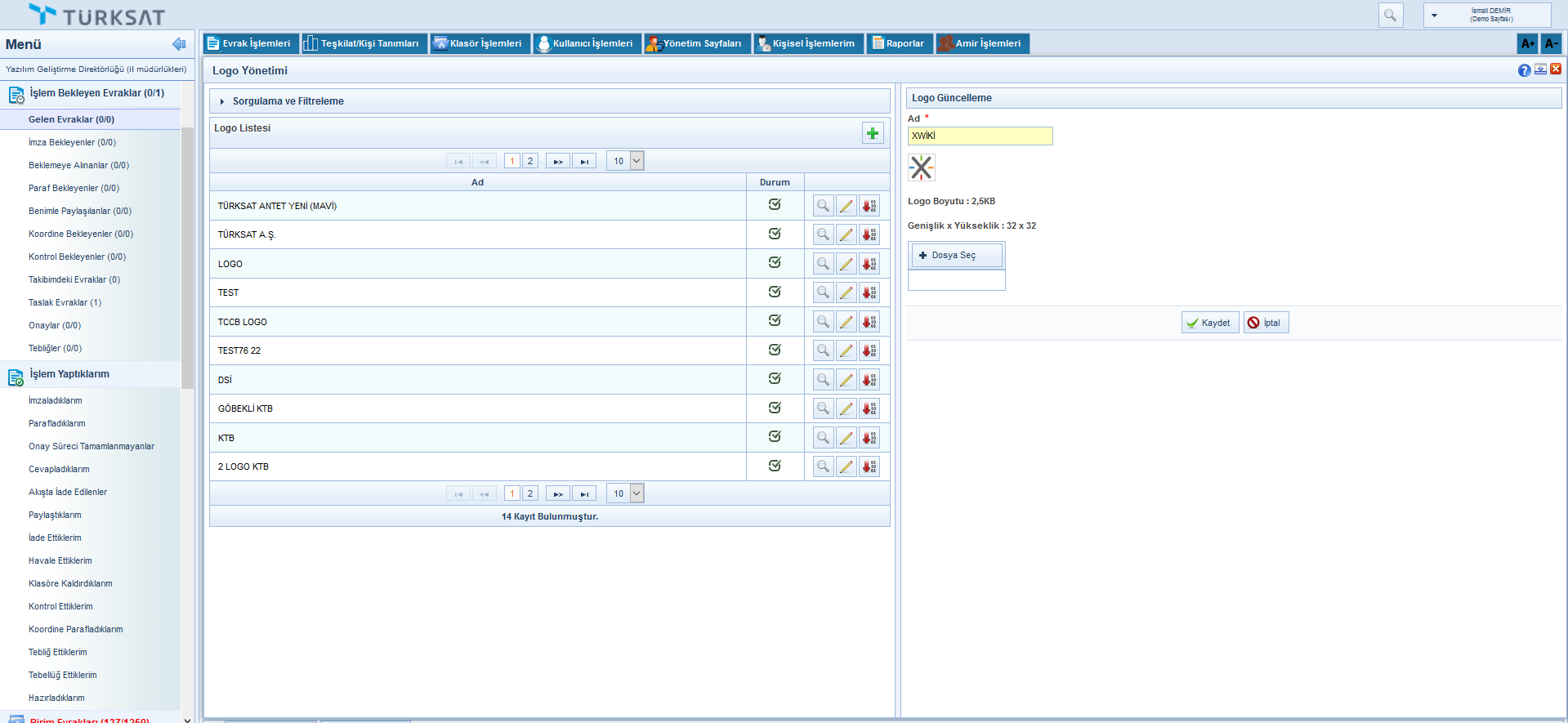Toggle status checkmark for LOGO row
Image resolution: width=1568 pixels, height=723 pixels.
coord(775,263)
